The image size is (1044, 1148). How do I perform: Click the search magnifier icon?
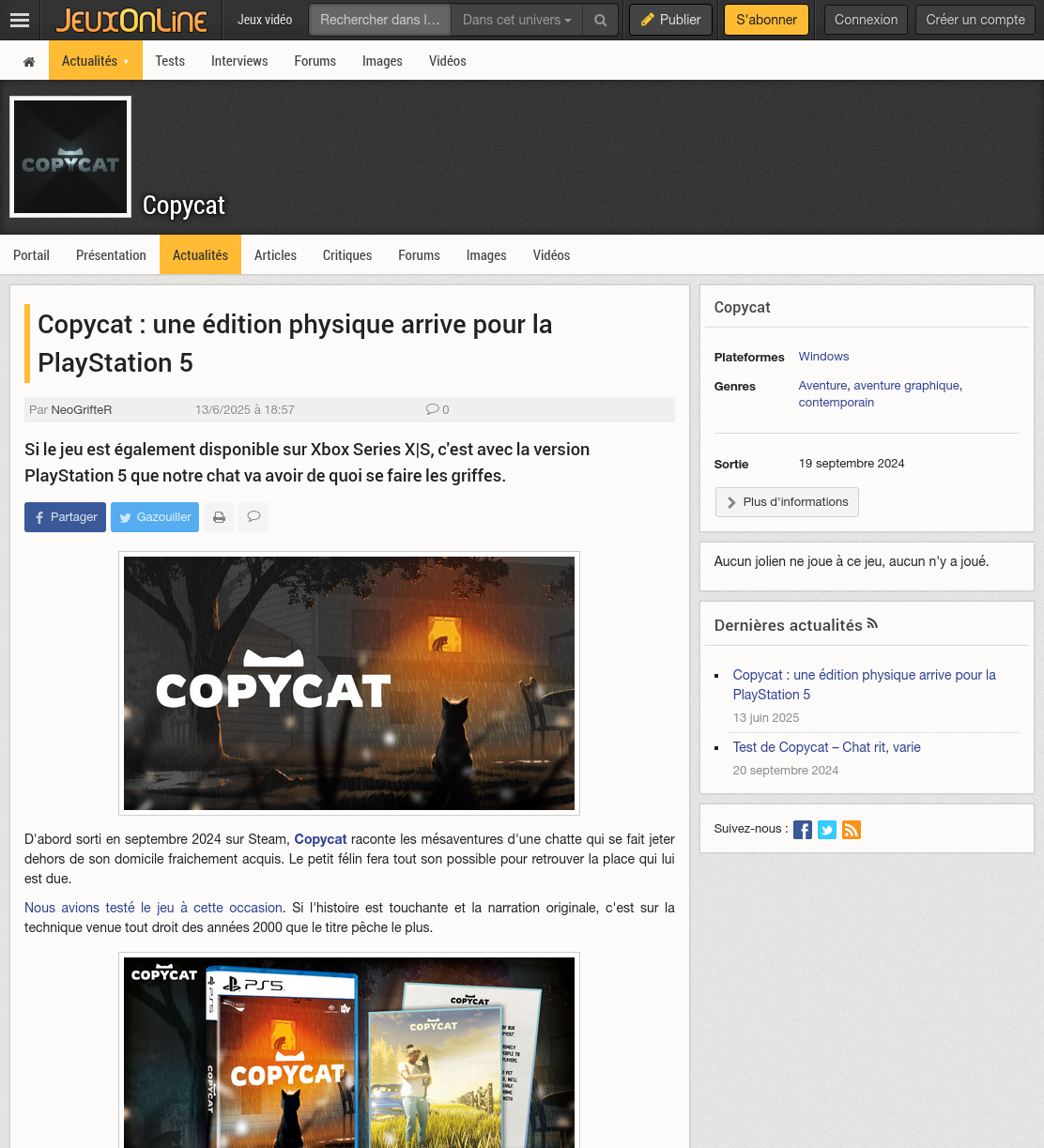[600, 20]
